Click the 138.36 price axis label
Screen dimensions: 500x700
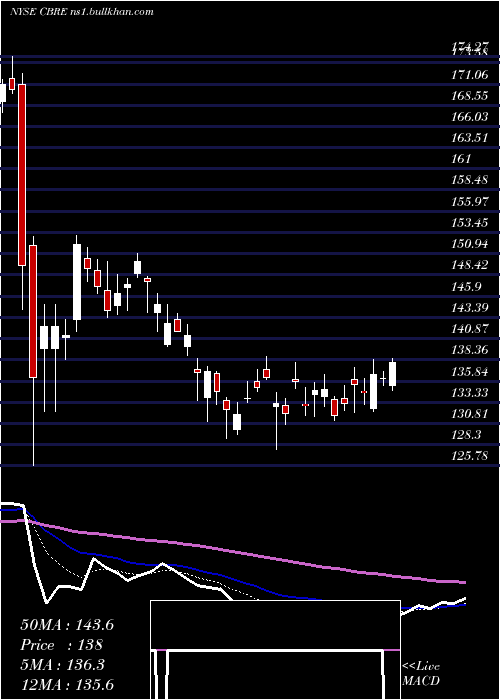pyautogui.click(x=470, y=350)
